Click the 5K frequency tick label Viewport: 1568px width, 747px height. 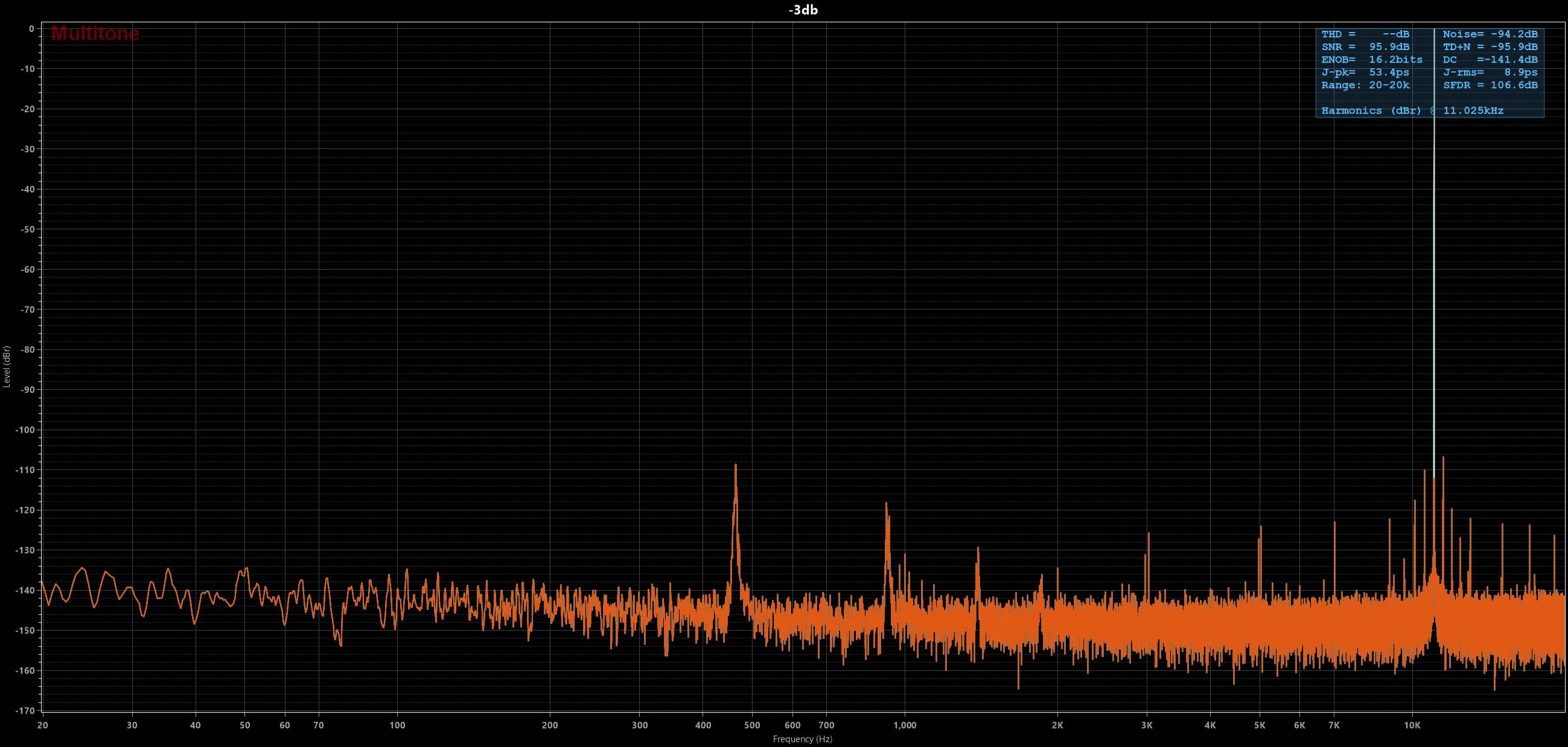1260,725
